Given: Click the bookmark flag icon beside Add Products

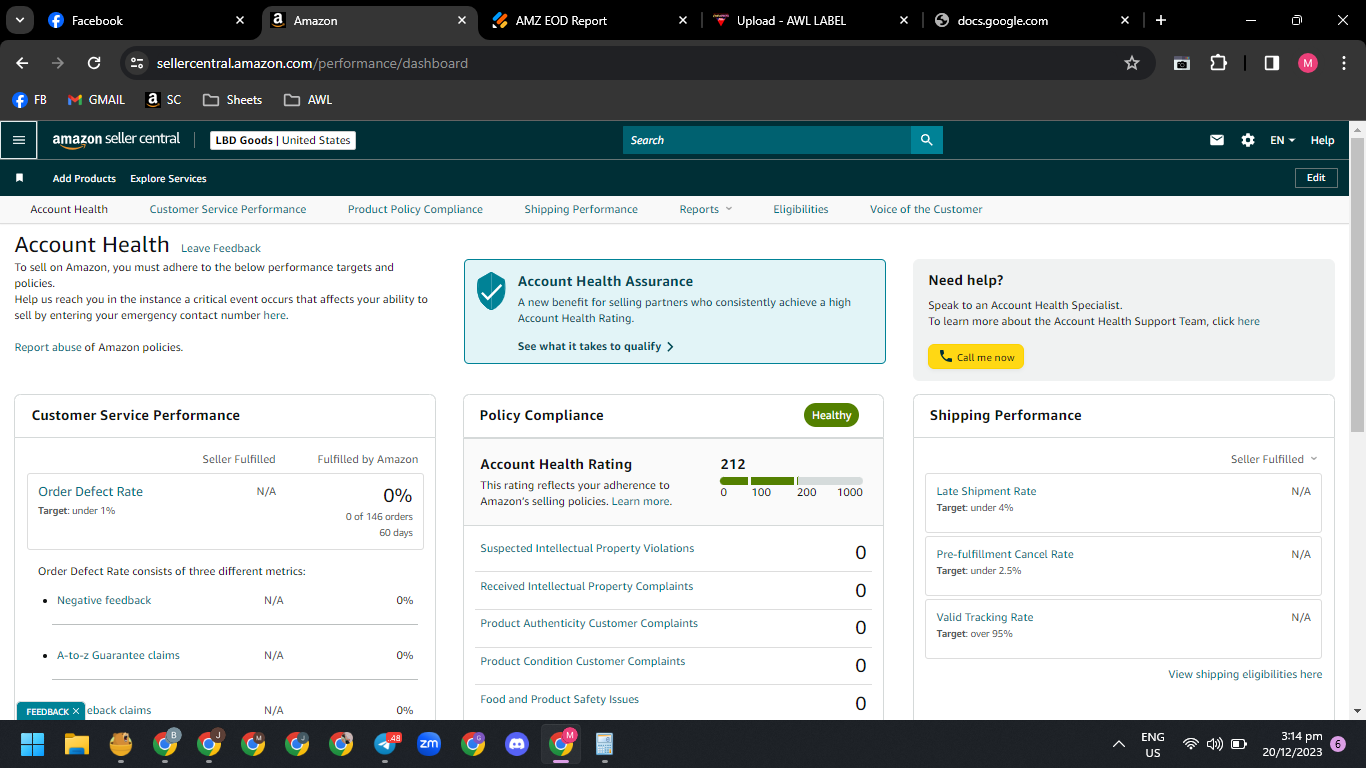Looking at the screenshot, I should pos(19,178).
